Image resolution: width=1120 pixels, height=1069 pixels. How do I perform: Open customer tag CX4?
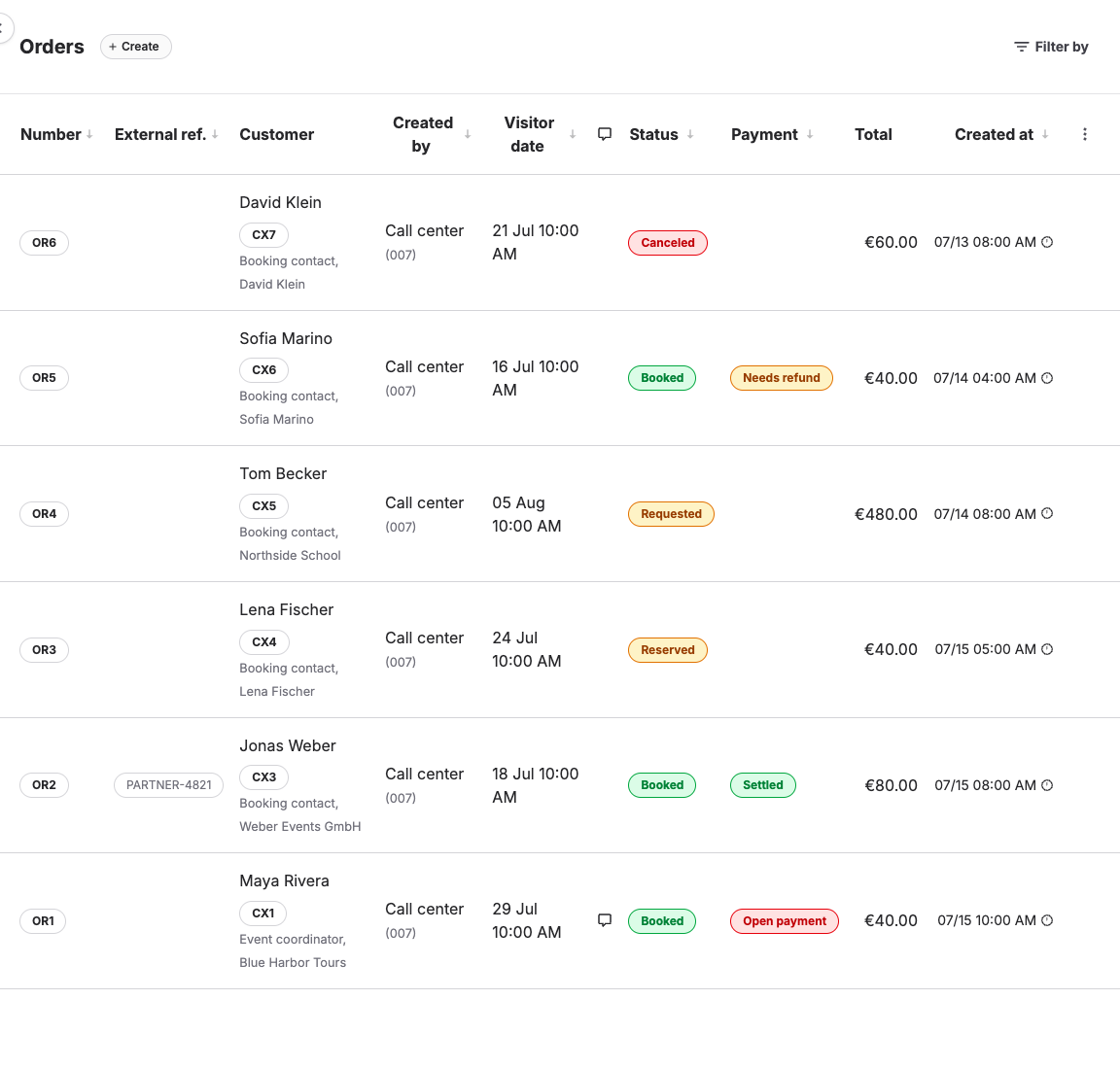(x=264, y=642)
